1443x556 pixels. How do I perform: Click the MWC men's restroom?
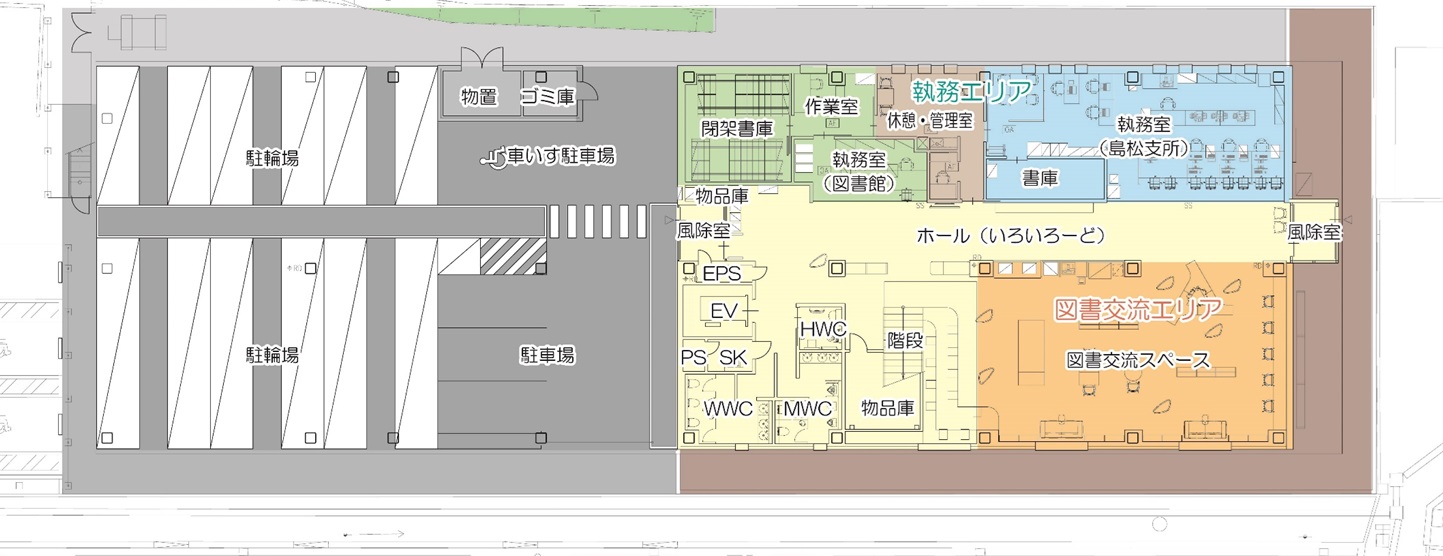(808, 409)
